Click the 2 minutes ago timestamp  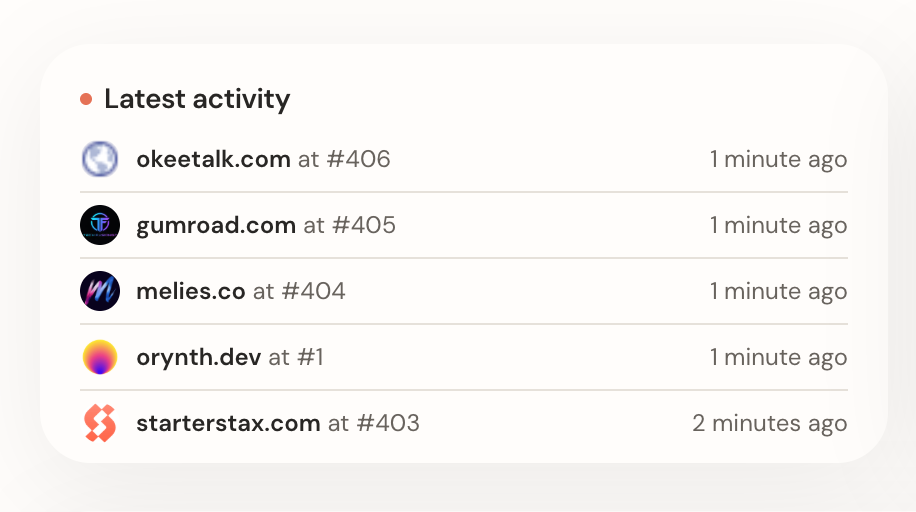770,424
